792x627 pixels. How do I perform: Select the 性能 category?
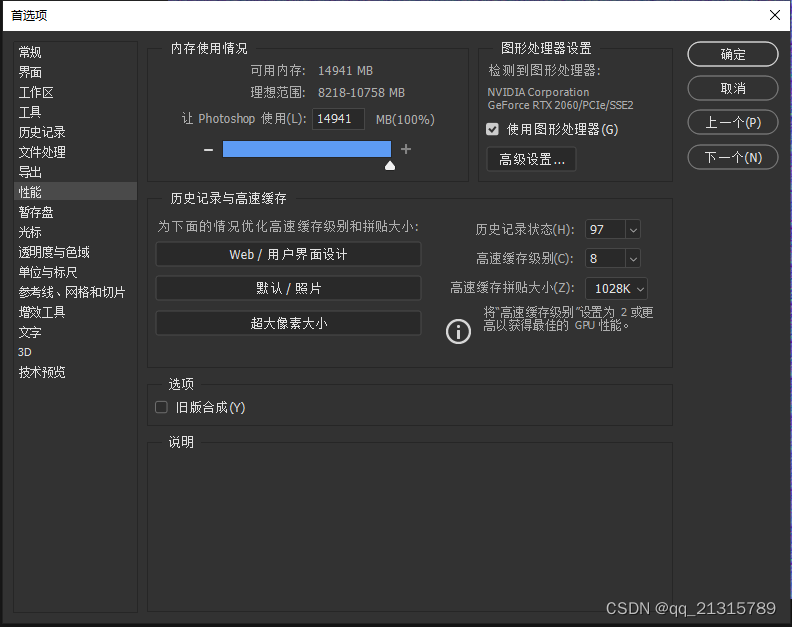(x=75, y=192)
